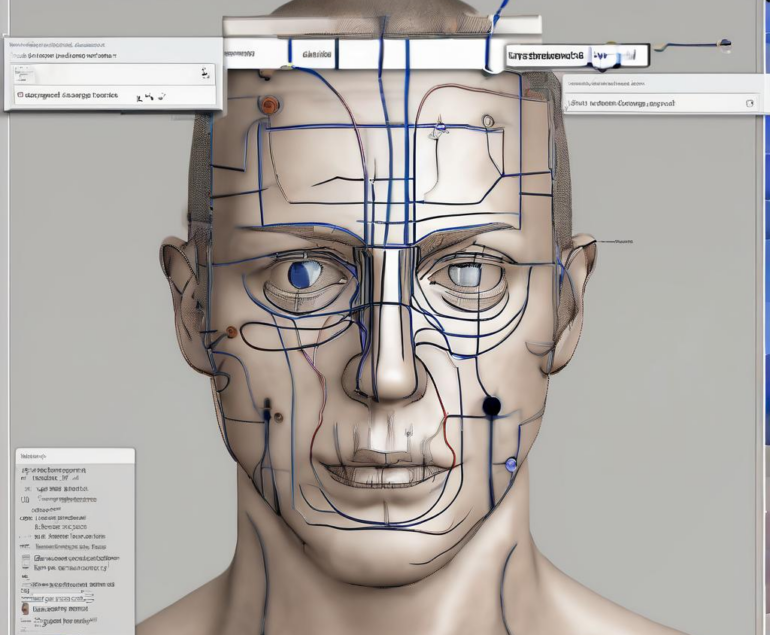Screen dimensions: 770x635
Task: Click the orange control point on upper-left forehead
Action: (x=268, y=103)
